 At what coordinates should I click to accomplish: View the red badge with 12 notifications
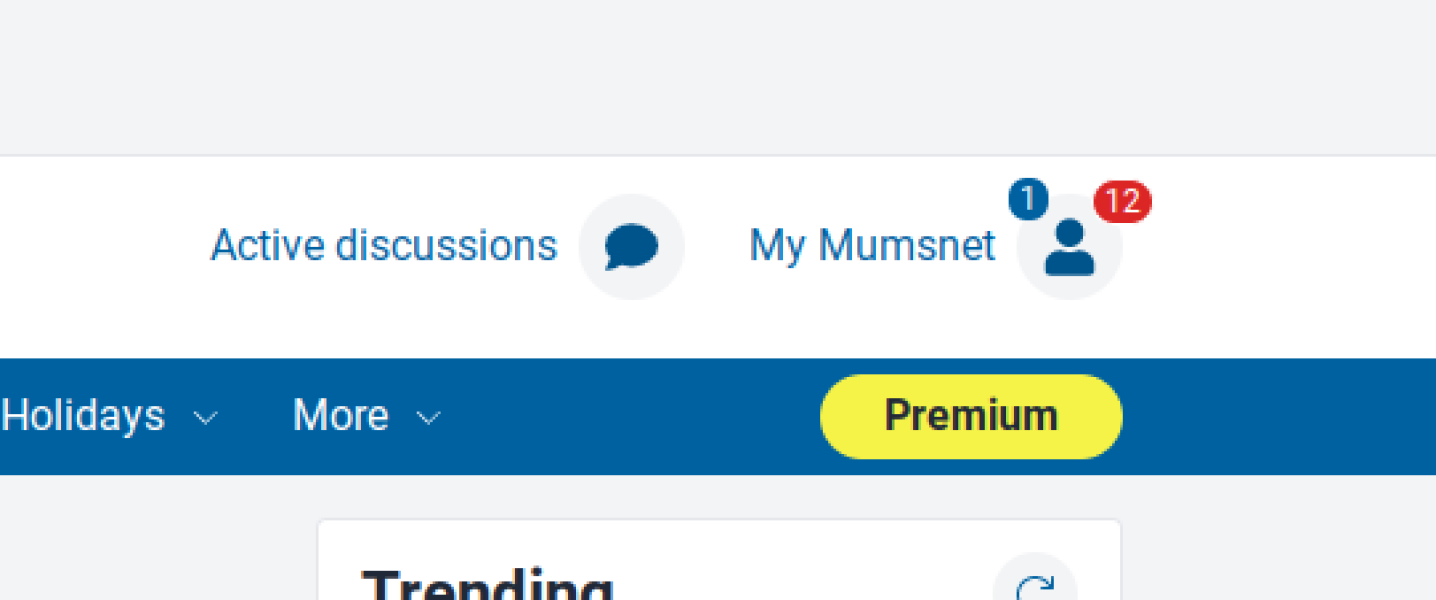tap(1124, 202)
